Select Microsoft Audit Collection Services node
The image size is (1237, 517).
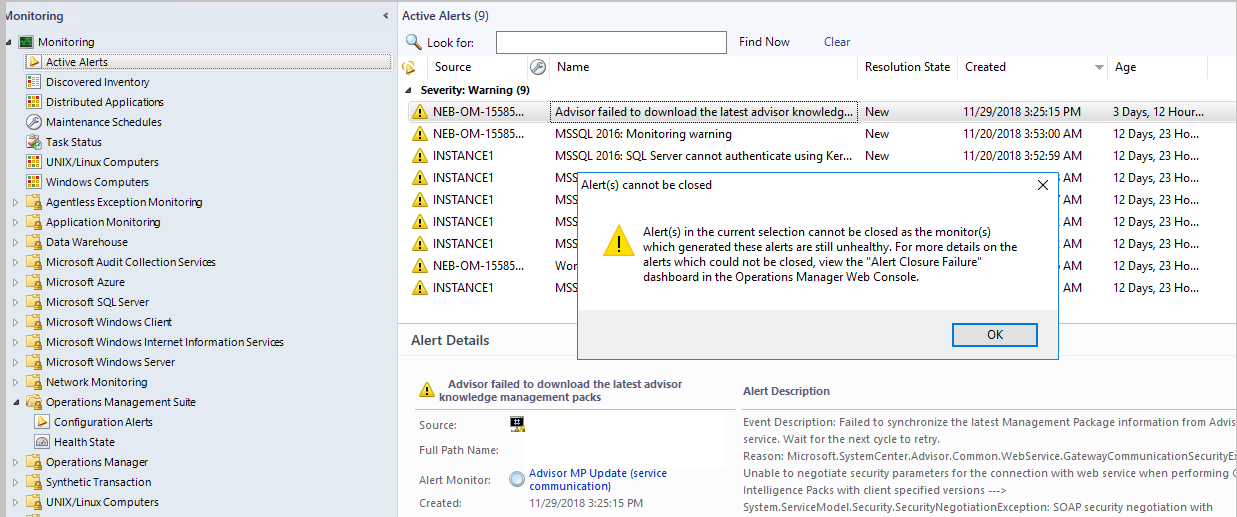click(130, 262)
